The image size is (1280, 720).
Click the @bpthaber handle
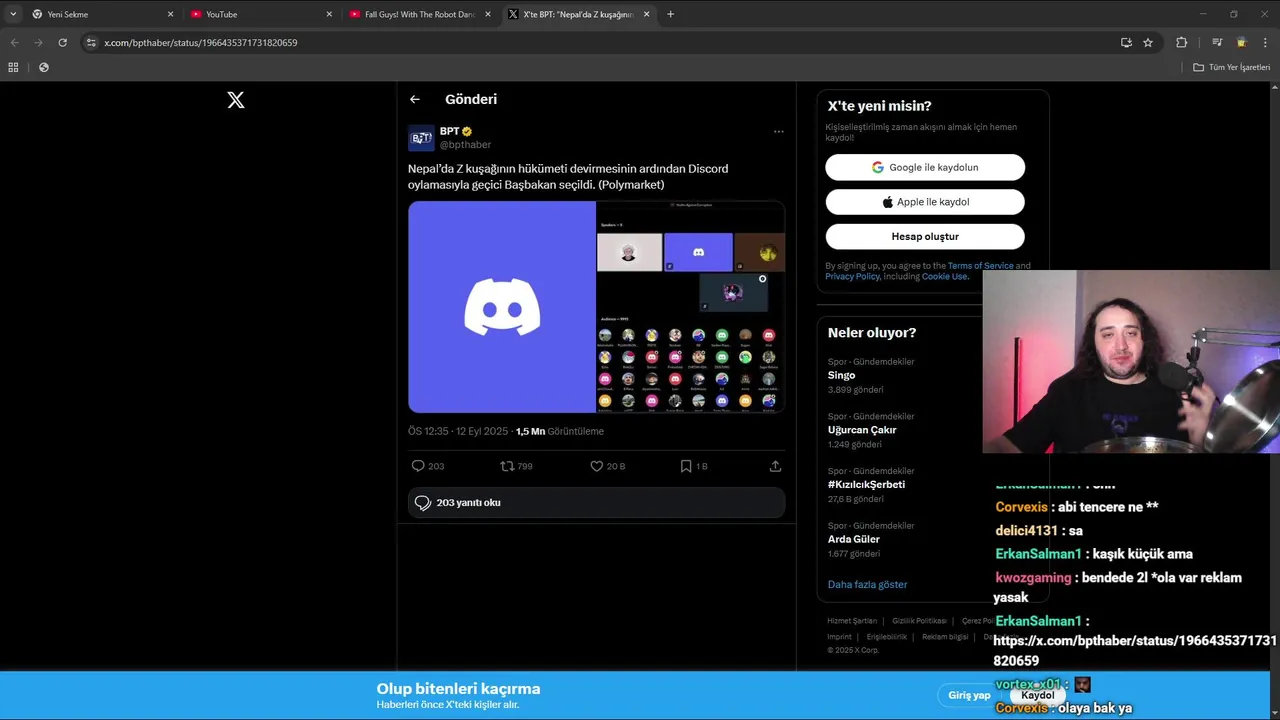pos(465,145)
